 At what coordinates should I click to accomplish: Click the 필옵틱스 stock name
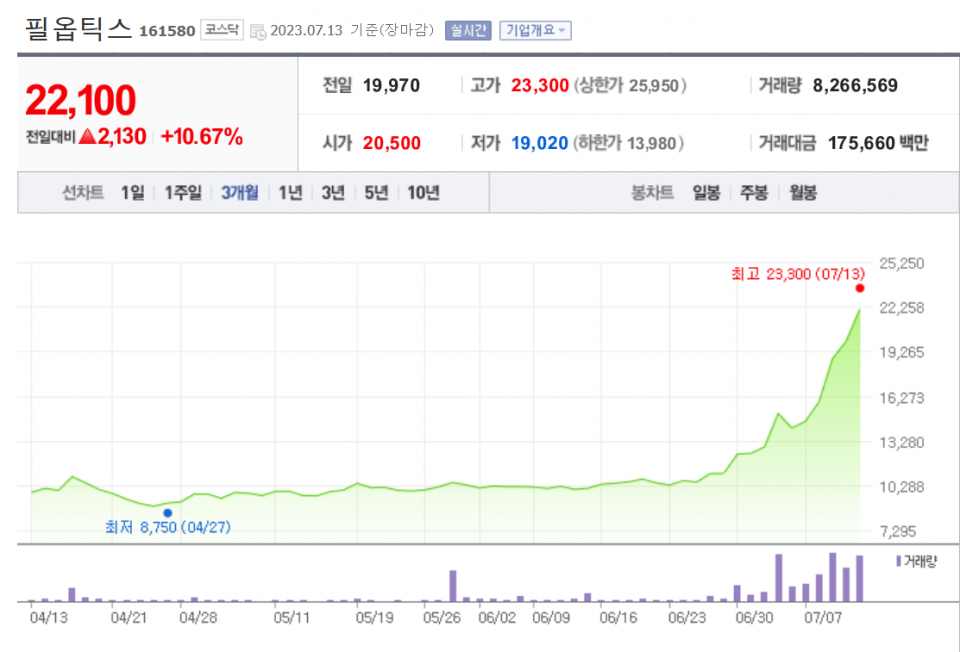[x=80, y=30]
